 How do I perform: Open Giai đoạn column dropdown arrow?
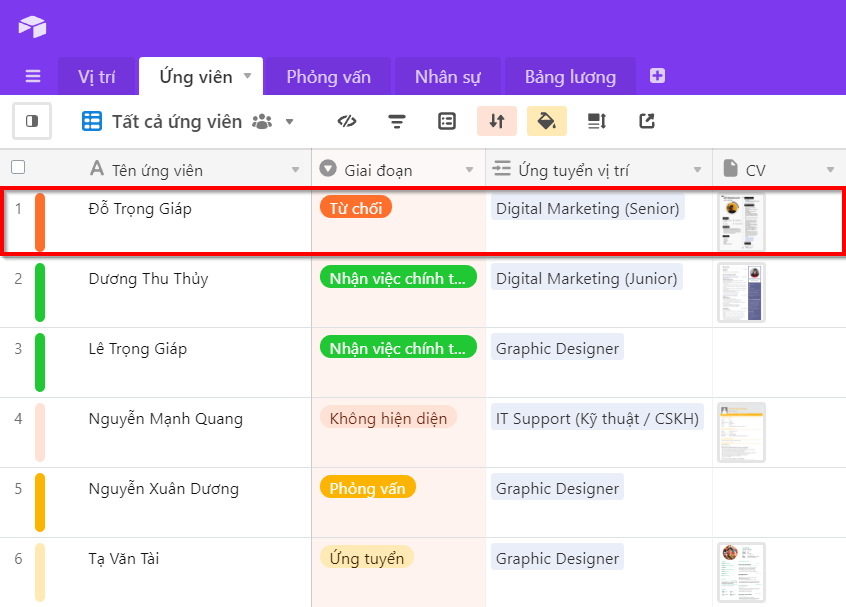[x=470, y=170]
